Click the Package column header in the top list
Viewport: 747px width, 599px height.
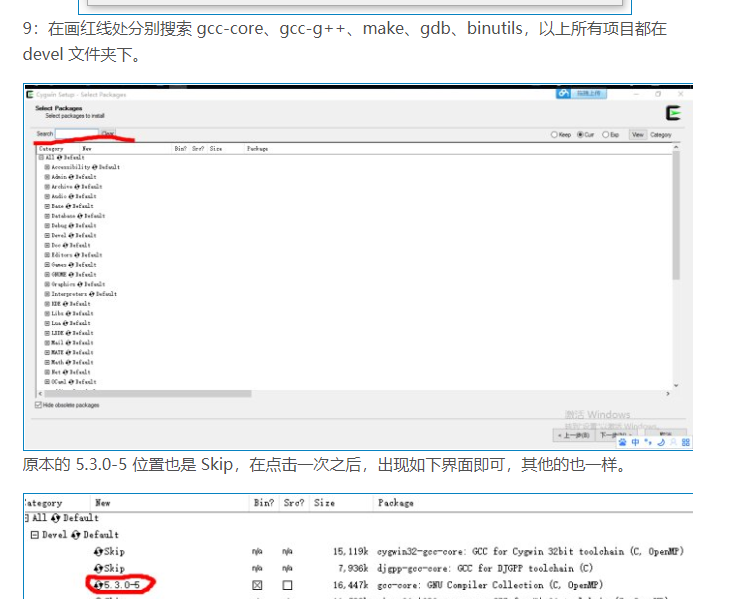click(x=257, y=149)
